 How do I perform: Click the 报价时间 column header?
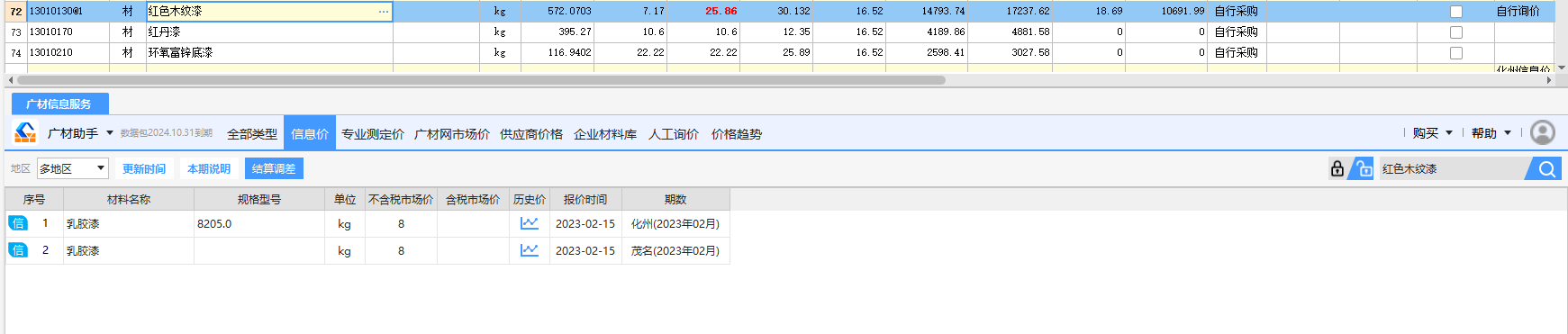[x=585, y=199]
